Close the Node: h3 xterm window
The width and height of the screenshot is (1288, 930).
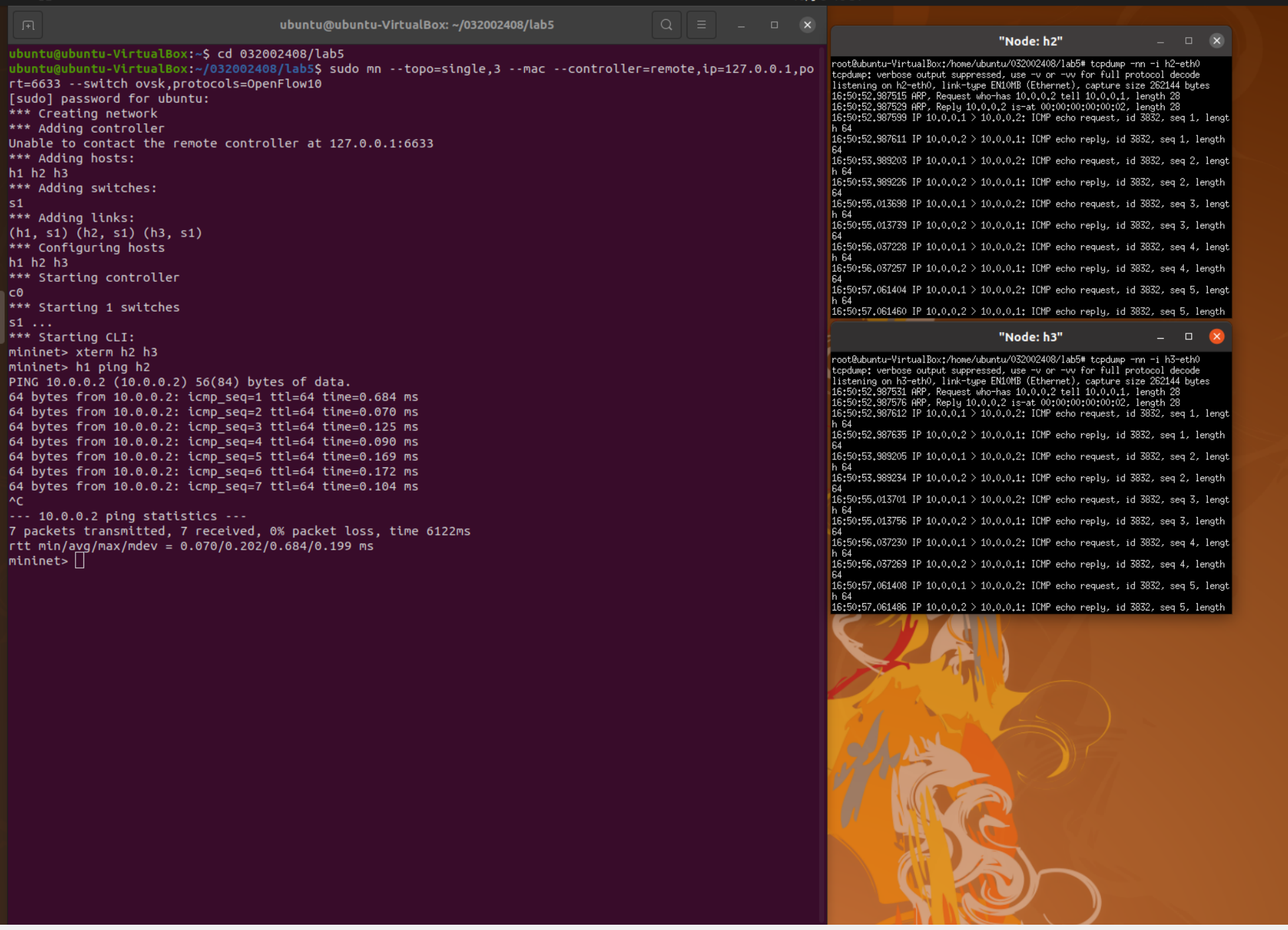coord(1216,337)
